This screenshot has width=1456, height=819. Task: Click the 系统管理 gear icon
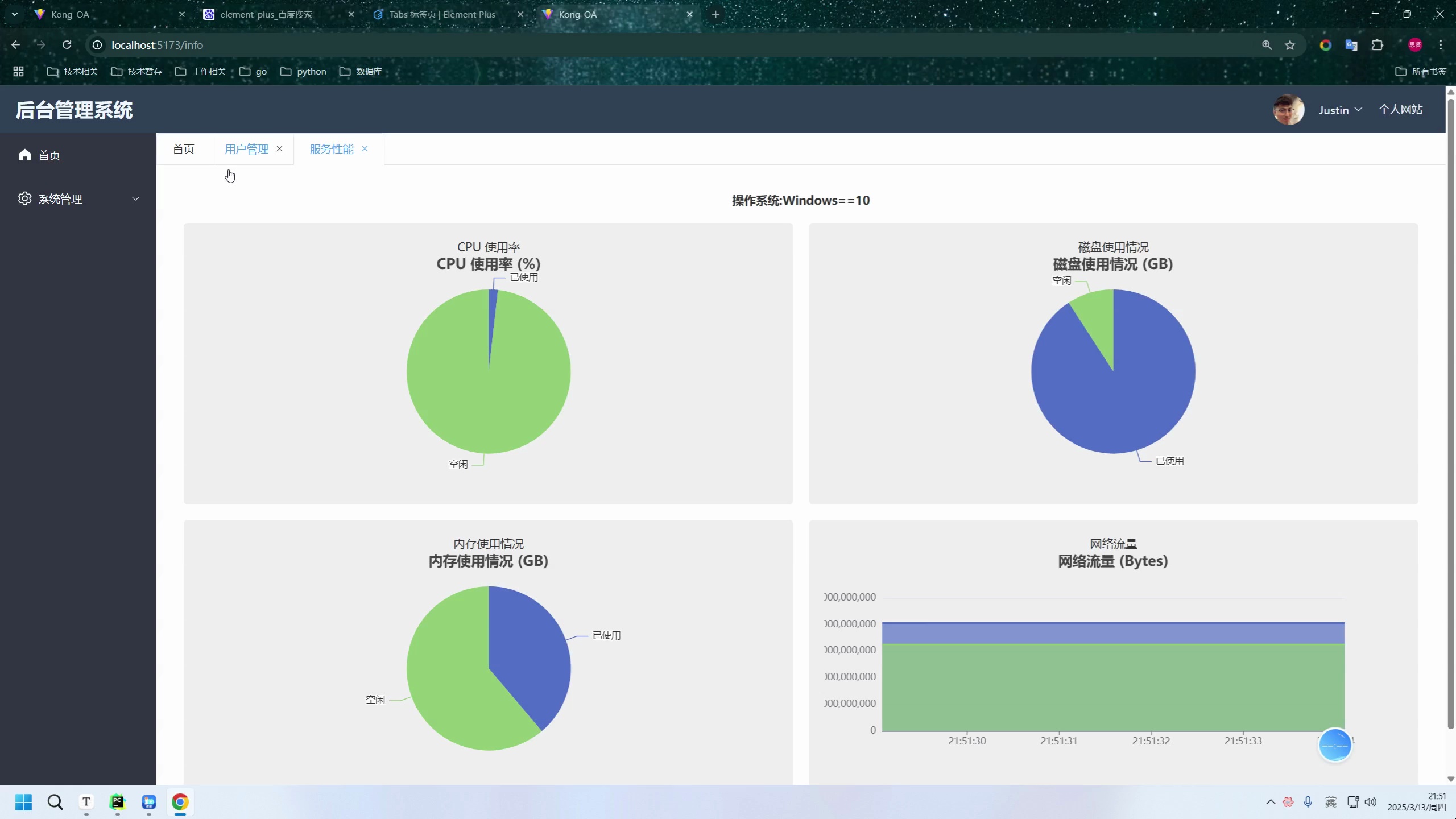click(24, 198)
